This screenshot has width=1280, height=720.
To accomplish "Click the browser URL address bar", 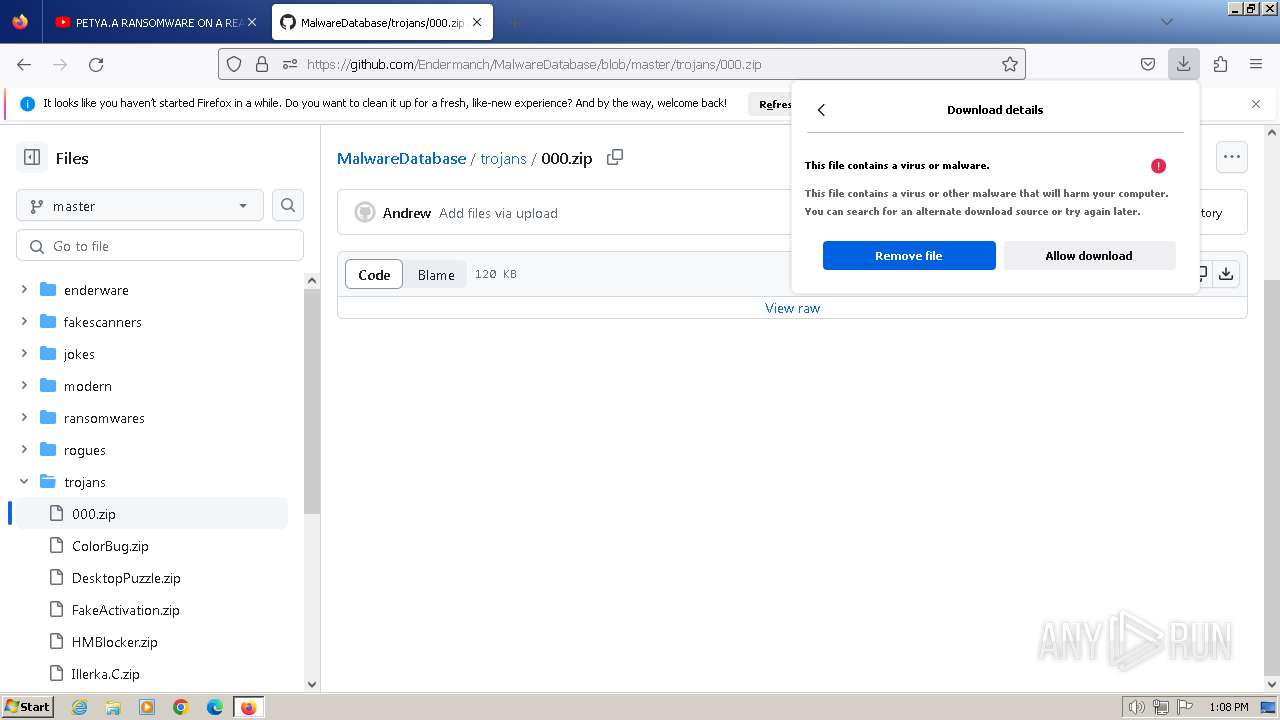I will 620,64.
